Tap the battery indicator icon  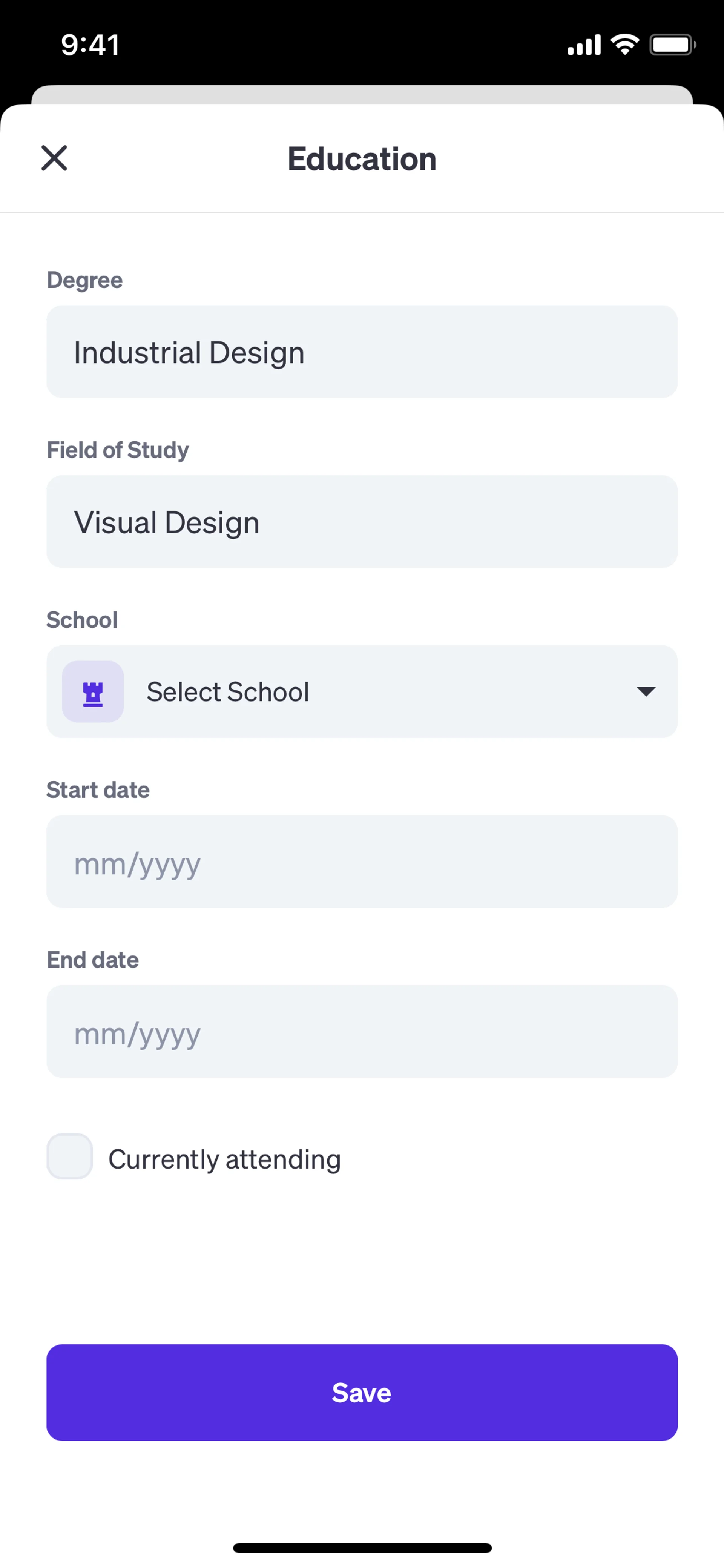pyautogui.click(x=672, y=45)
